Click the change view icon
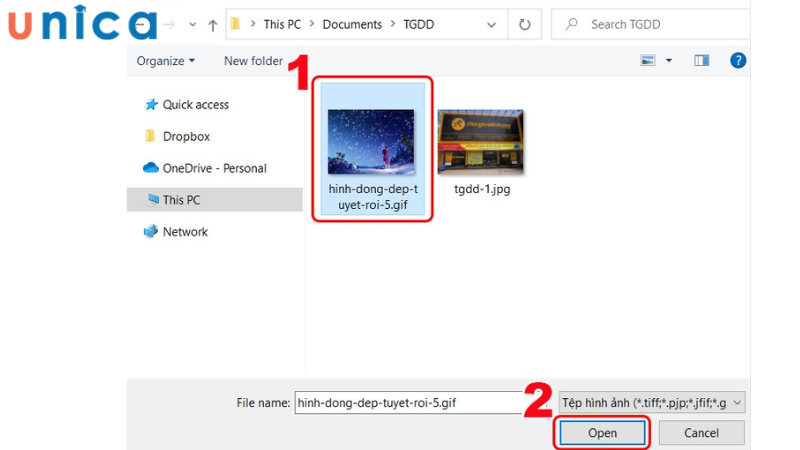This screenshot has height=450, width=800. [x=648, y=61]
